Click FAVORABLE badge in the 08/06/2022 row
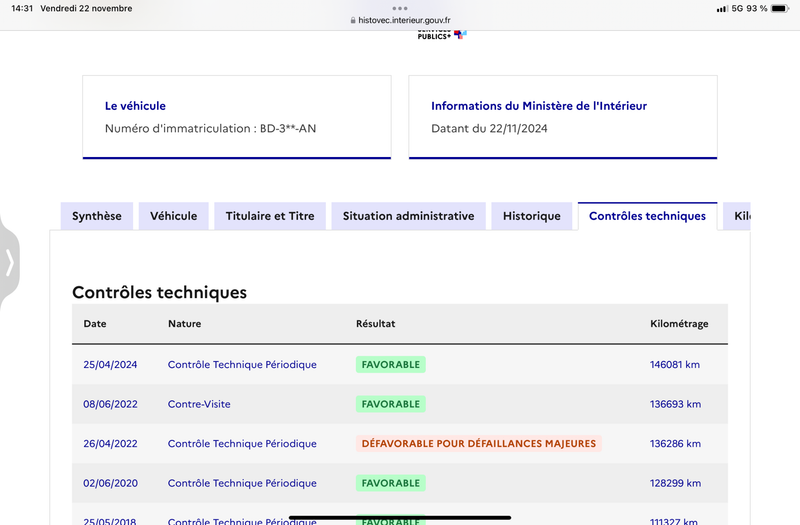Screen dimensions: 800x525 (391, 404)
